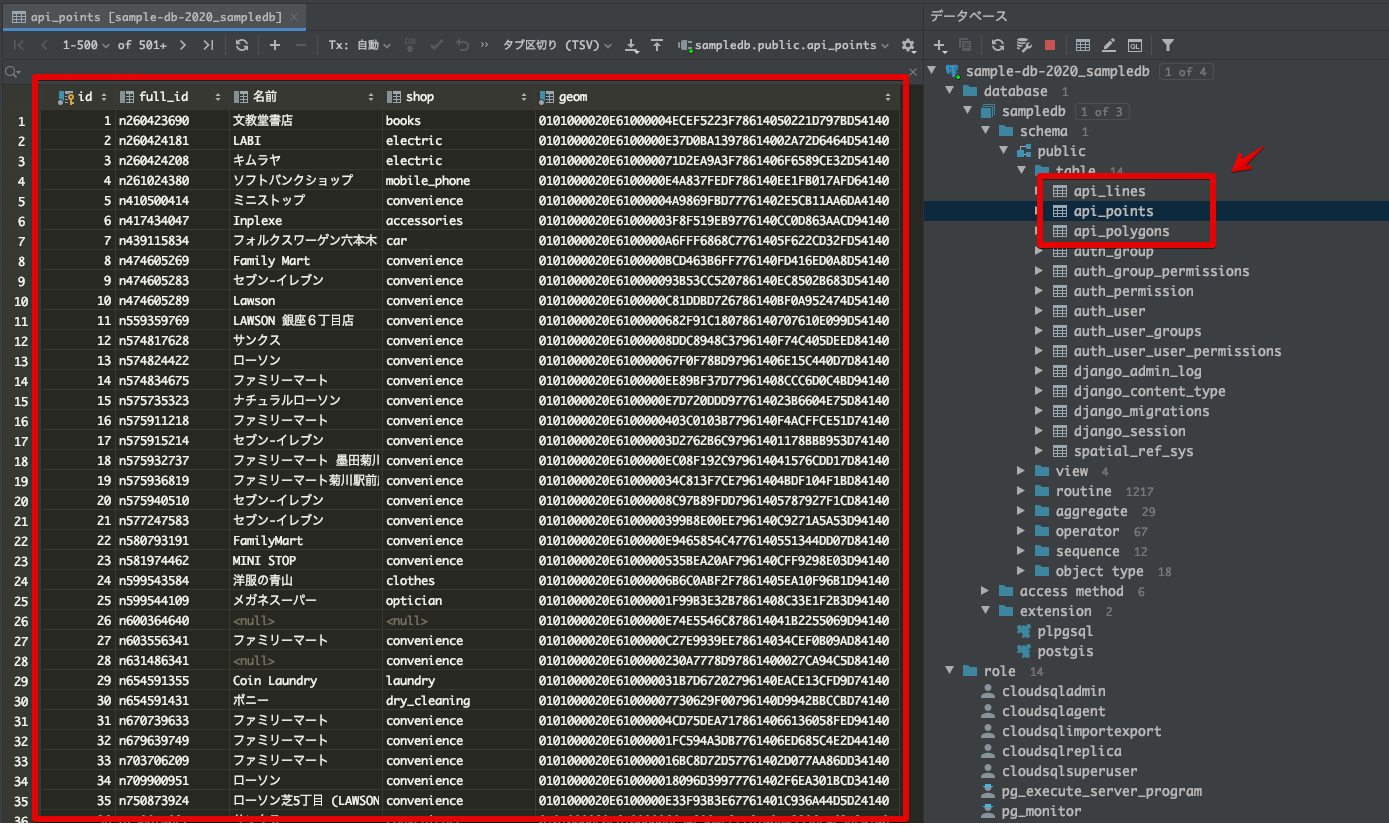This screenshot has width=1389, height=826.
Task: Expand the routine folder
Action: (x=1021, y=491)
